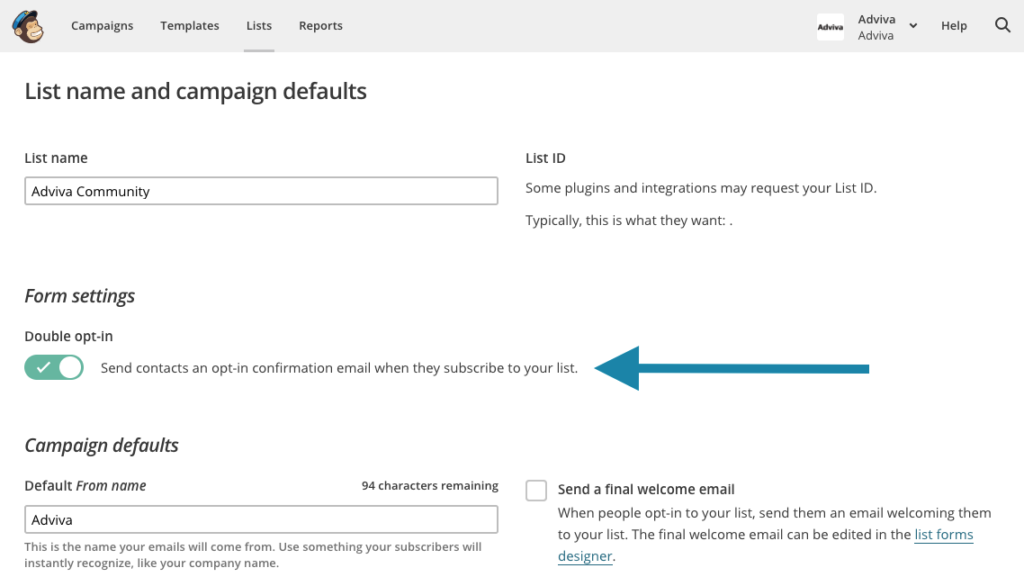The height and width of the screenshot is (586, 1024).
Task: Click 'Typically, this is what they want' text
Action: pyautogui.click(x=629, y=221)
